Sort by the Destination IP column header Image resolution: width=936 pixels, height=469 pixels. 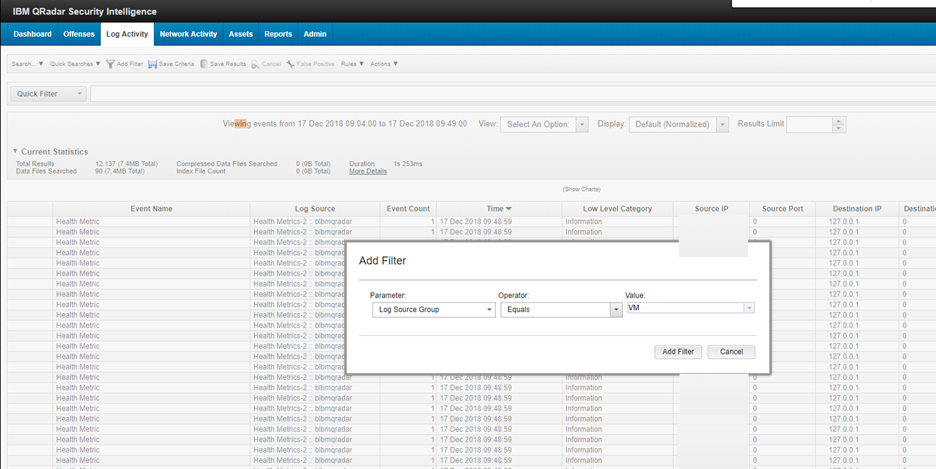click(x=857, y=209)
